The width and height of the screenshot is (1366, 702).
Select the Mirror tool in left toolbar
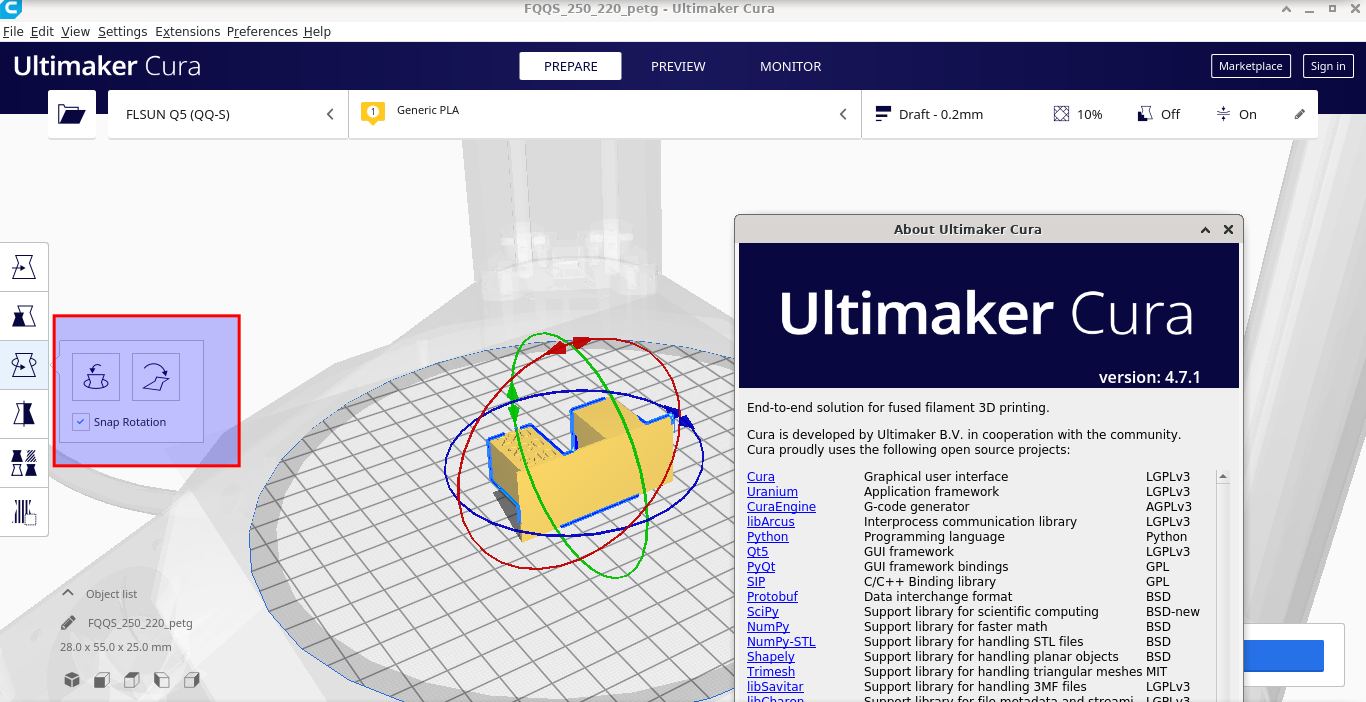[x=23, y=415]
